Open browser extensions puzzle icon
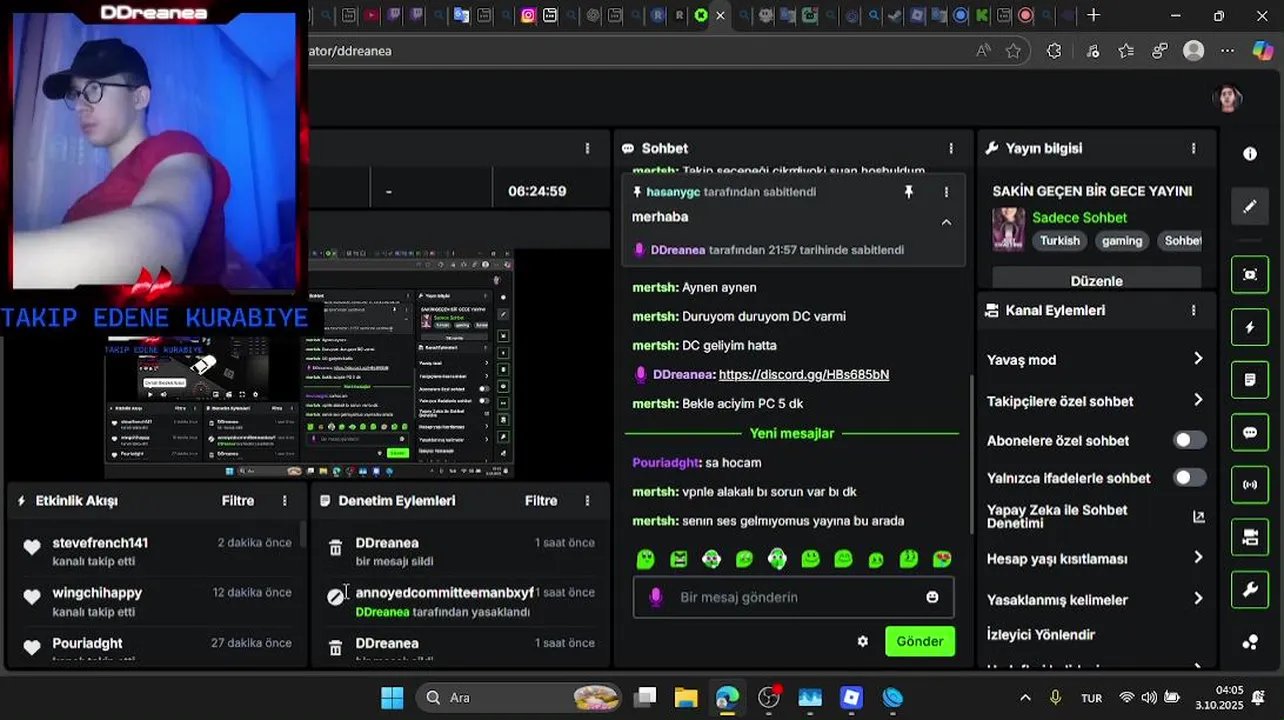1284x720 pixels. pos(1054,51)
